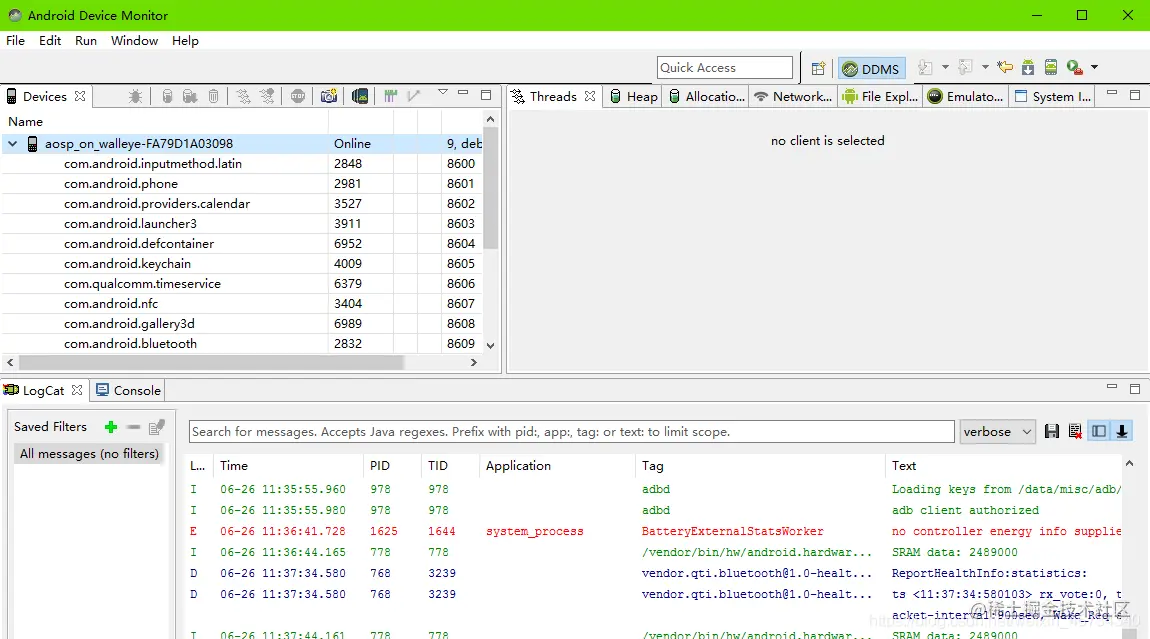Click the Dump View Hierarchy icon
This screenshot has height=639, width=1150.
(359, 96)
